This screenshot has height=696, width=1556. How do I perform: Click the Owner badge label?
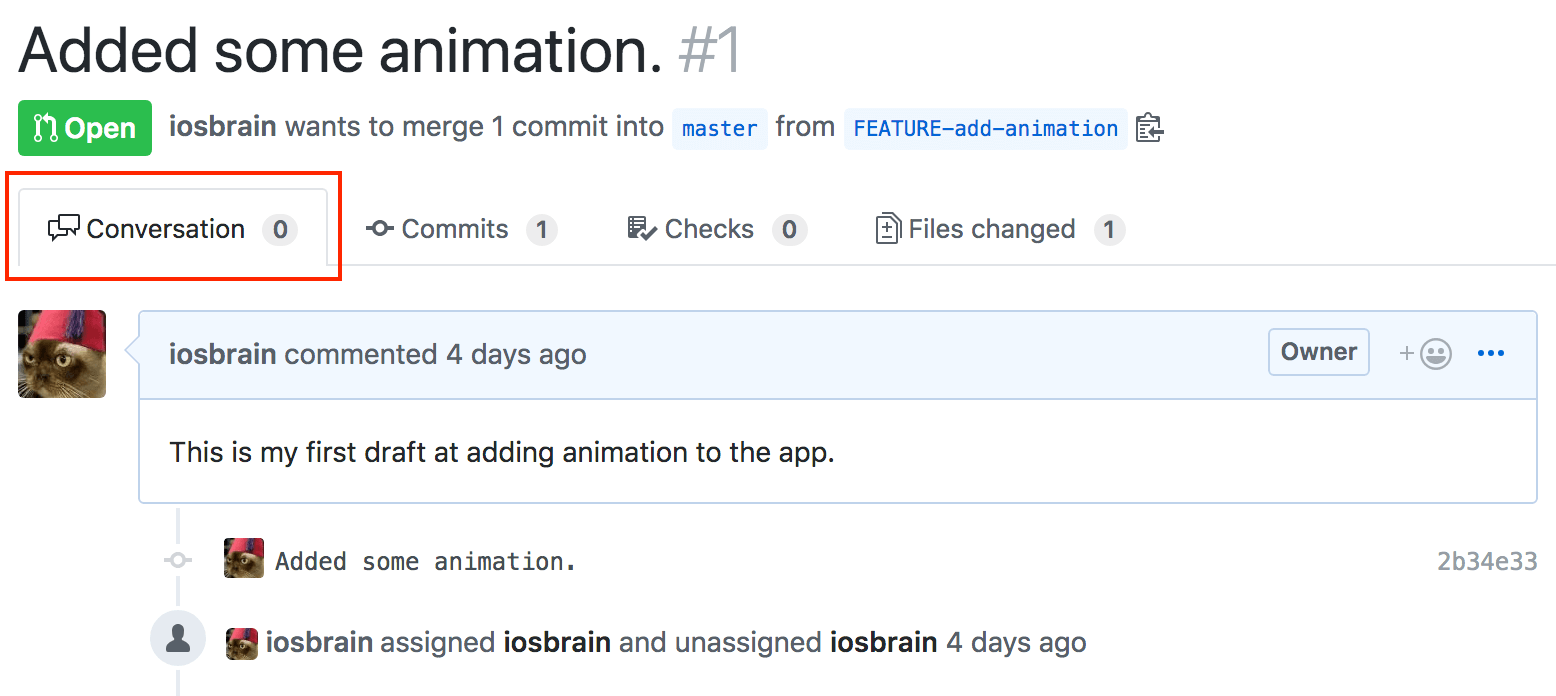point(1318,352)
